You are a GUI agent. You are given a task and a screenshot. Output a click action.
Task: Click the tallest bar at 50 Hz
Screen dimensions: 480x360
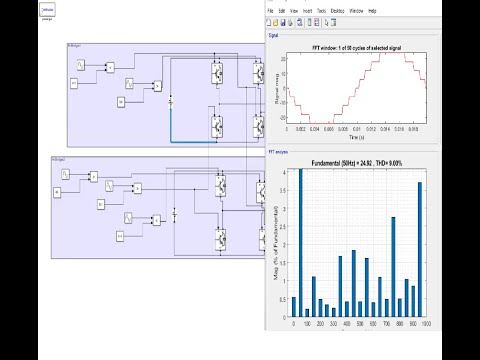point(300,243)
